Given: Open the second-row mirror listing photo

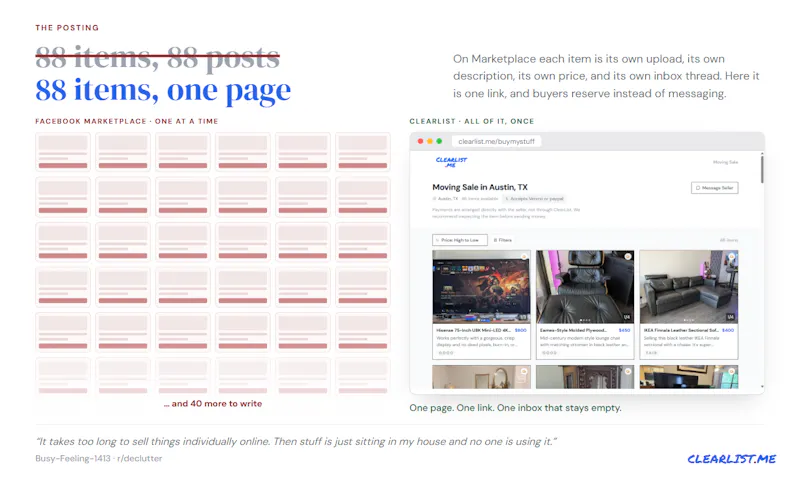Looking at the screenshot, I should pyautogui.click(x=481, y=377).
